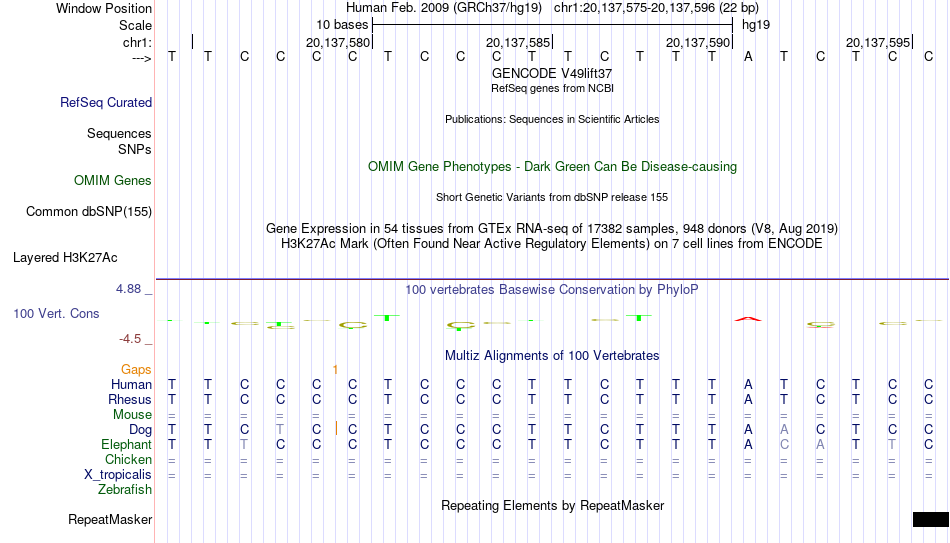Click the orange gap count 1
Screen dimensions: 950x543
click(x=335, y=370)
